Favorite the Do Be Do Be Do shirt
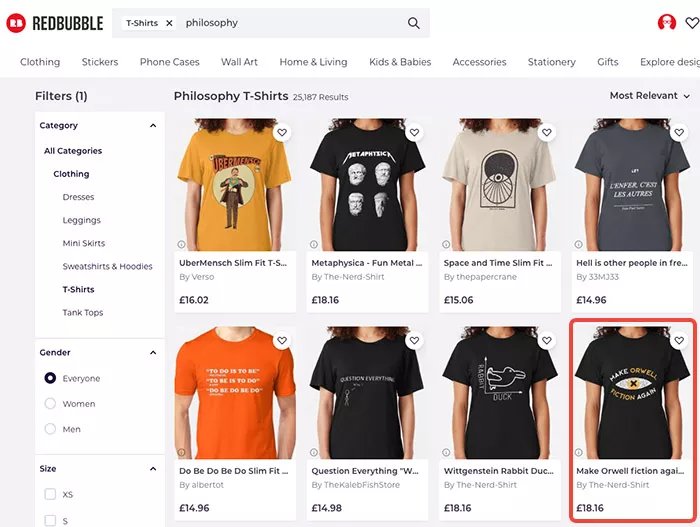The image size is (700, 527). [x=282, y=341]
